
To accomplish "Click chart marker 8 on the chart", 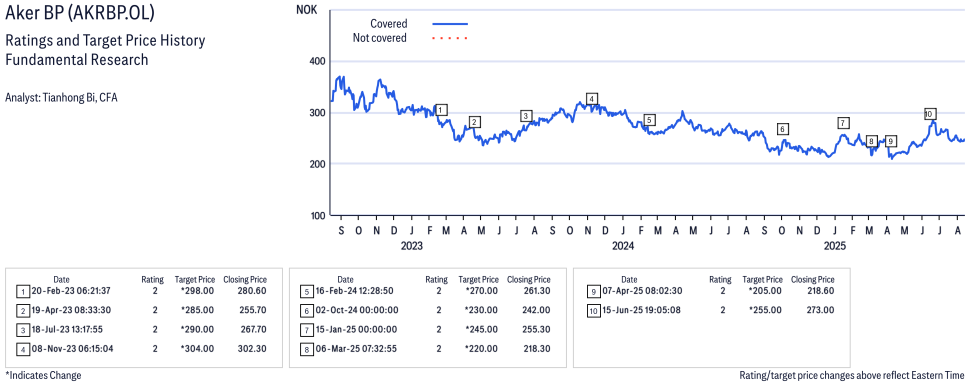I will [x=872, y=141].
